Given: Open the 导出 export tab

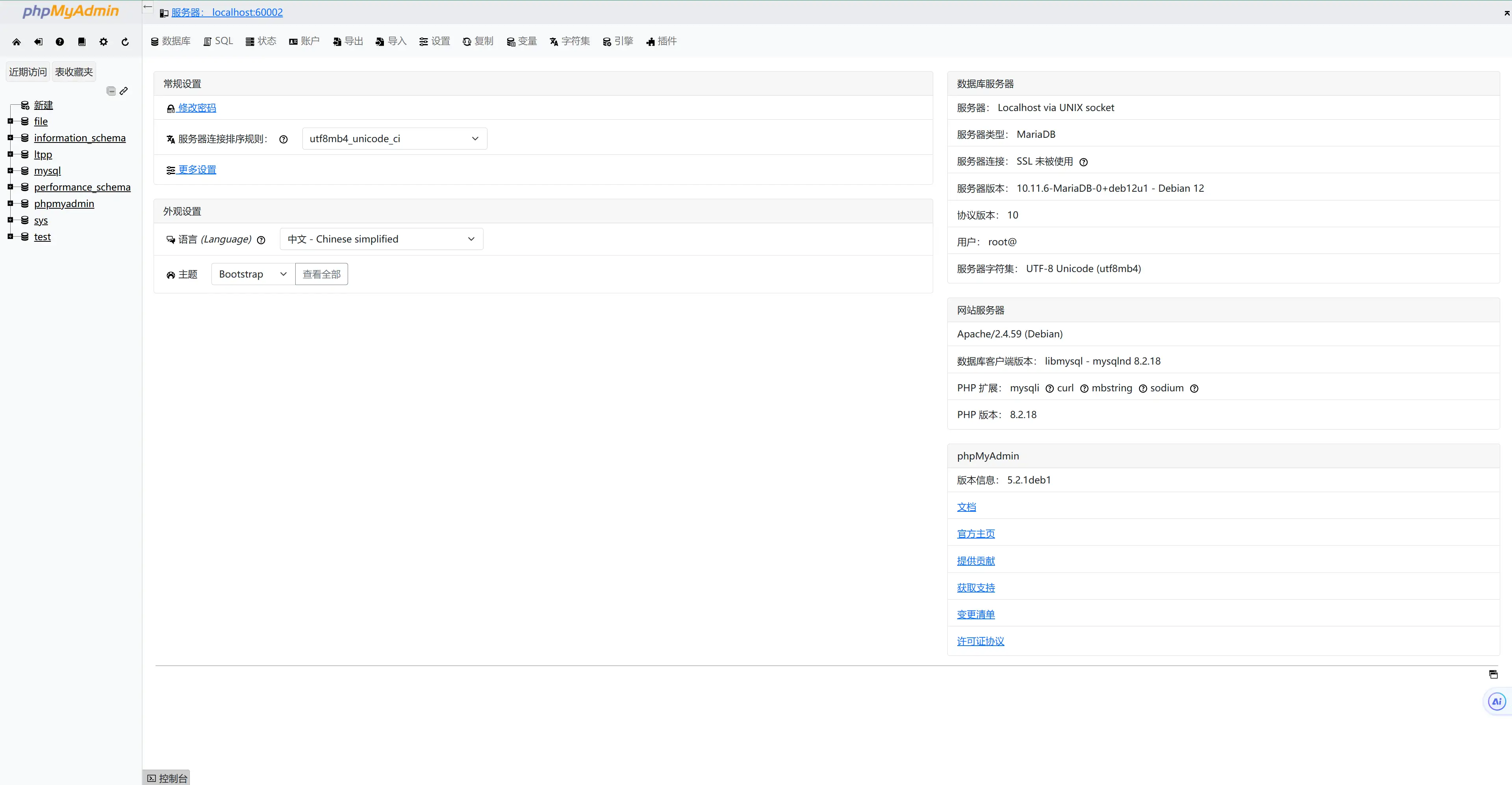Looking at the screenshot, I should [x=348, y=41].
